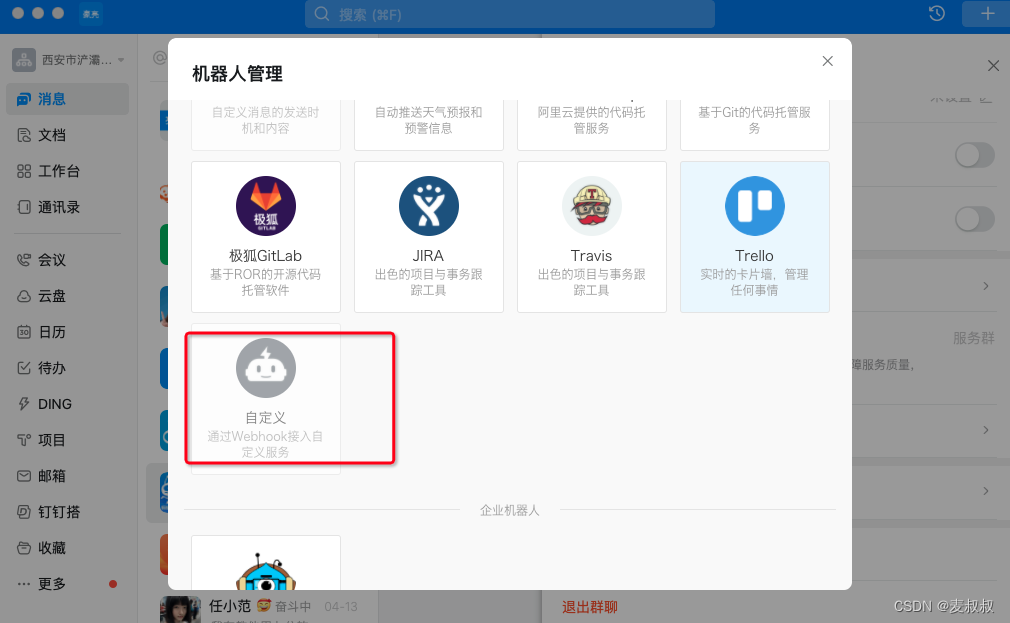1010x623 pixels.
Task: Select the 极狐GitLab robot icon
Action: pyautogui.click(x=265, y=206)
